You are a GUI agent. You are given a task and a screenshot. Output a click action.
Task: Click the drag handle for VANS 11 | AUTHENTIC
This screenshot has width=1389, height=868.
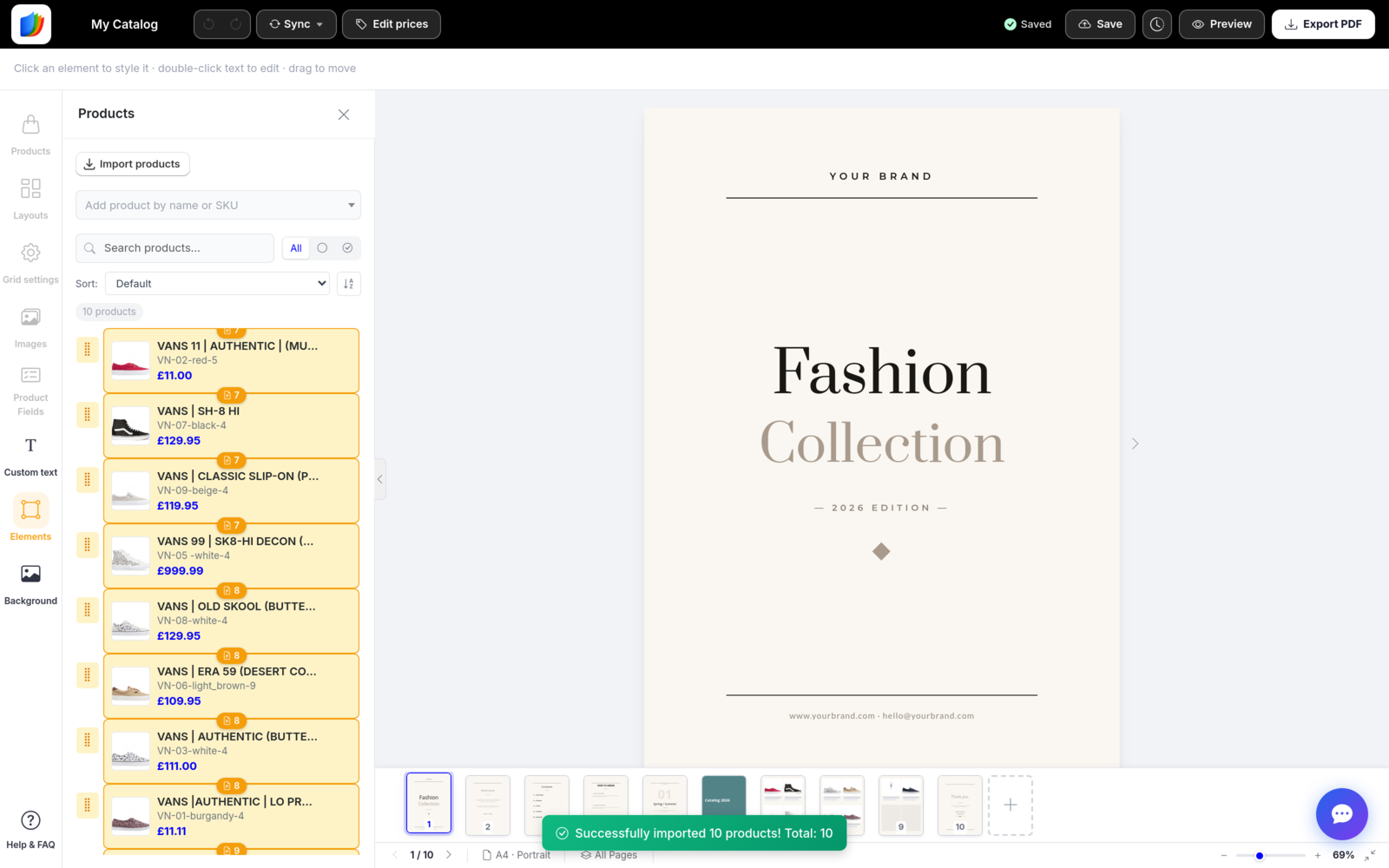87,350
